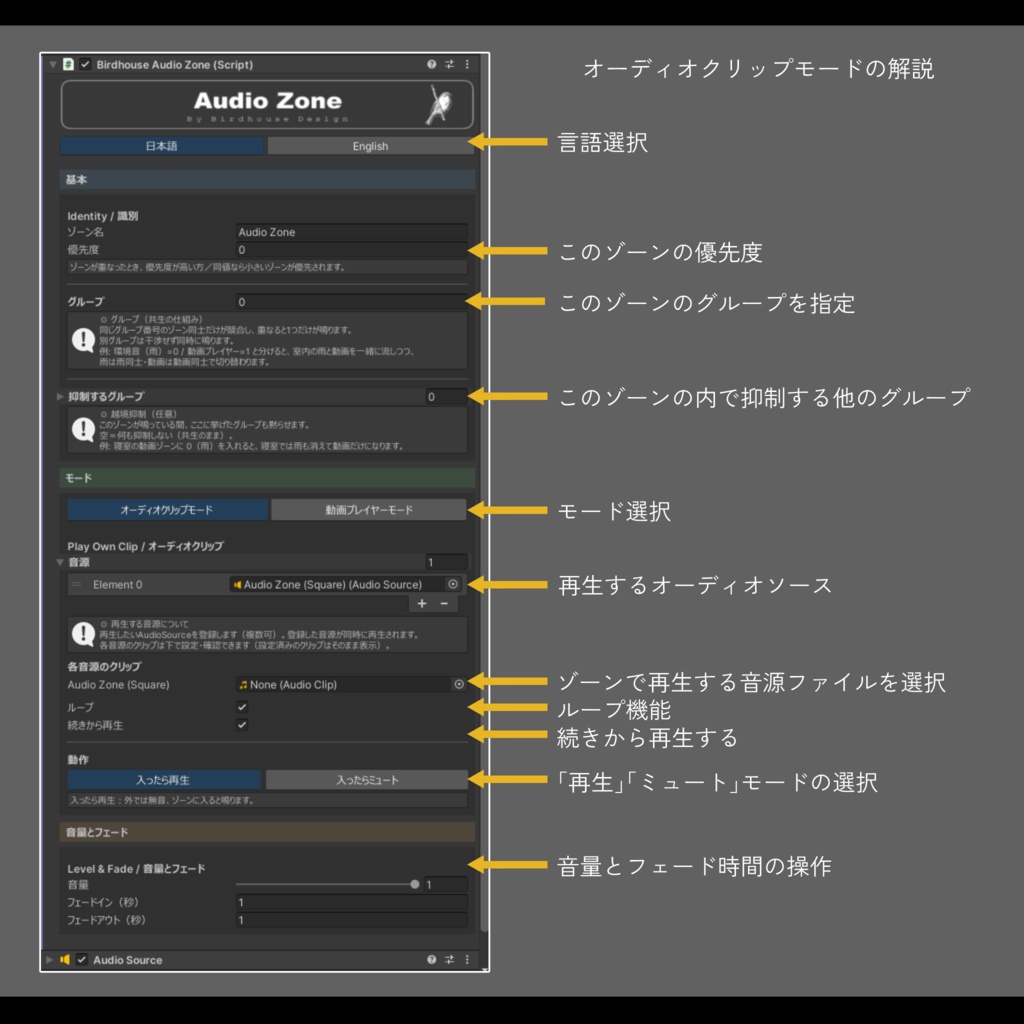Screen dimensions: 1024x1024
Task: Click the 抑制するグループ size field
Action: 446,396
